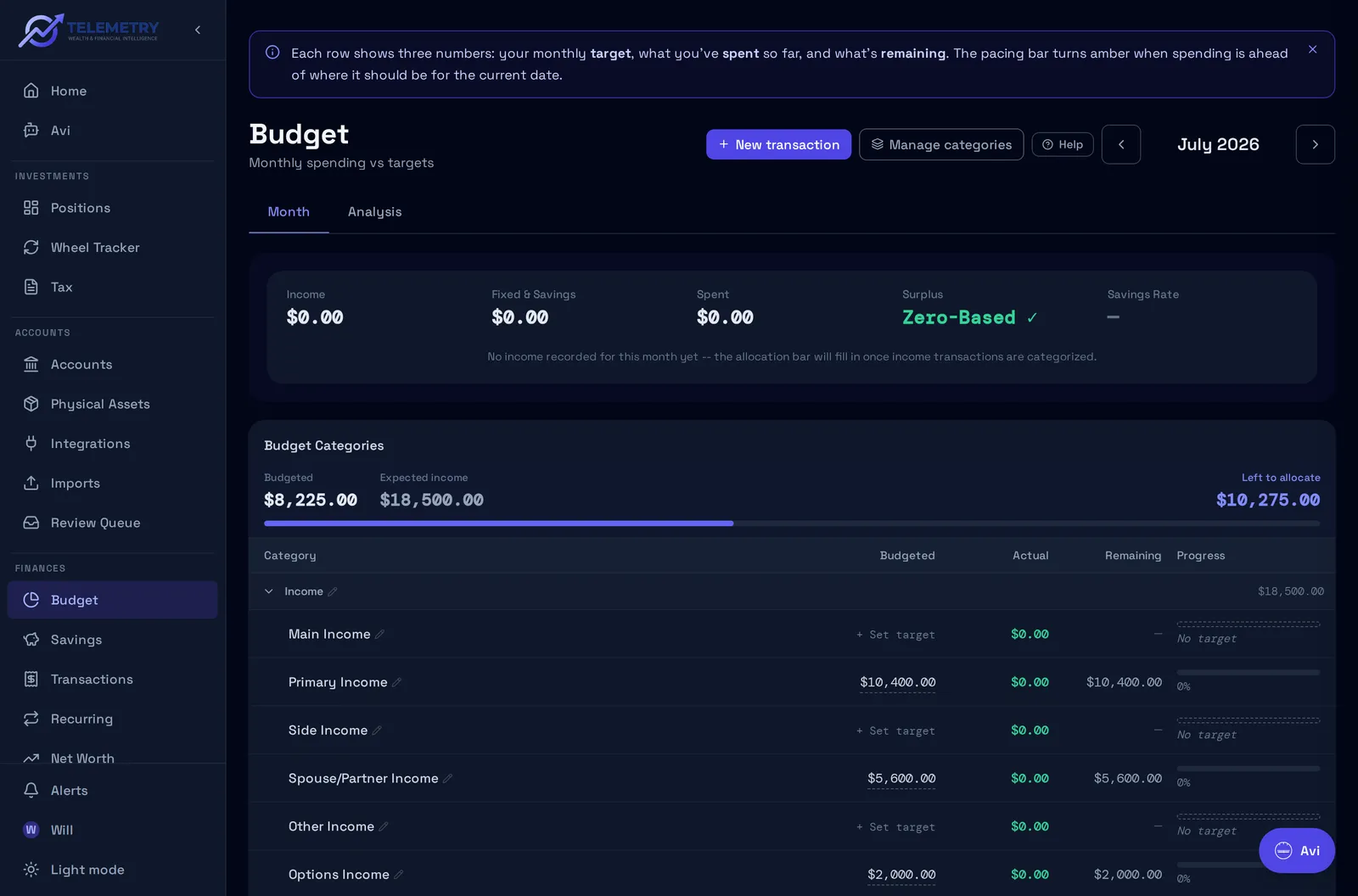Edit Primary Income name pencil icon
Viewport: 1358px width, 896px height.
coord(396,682)
